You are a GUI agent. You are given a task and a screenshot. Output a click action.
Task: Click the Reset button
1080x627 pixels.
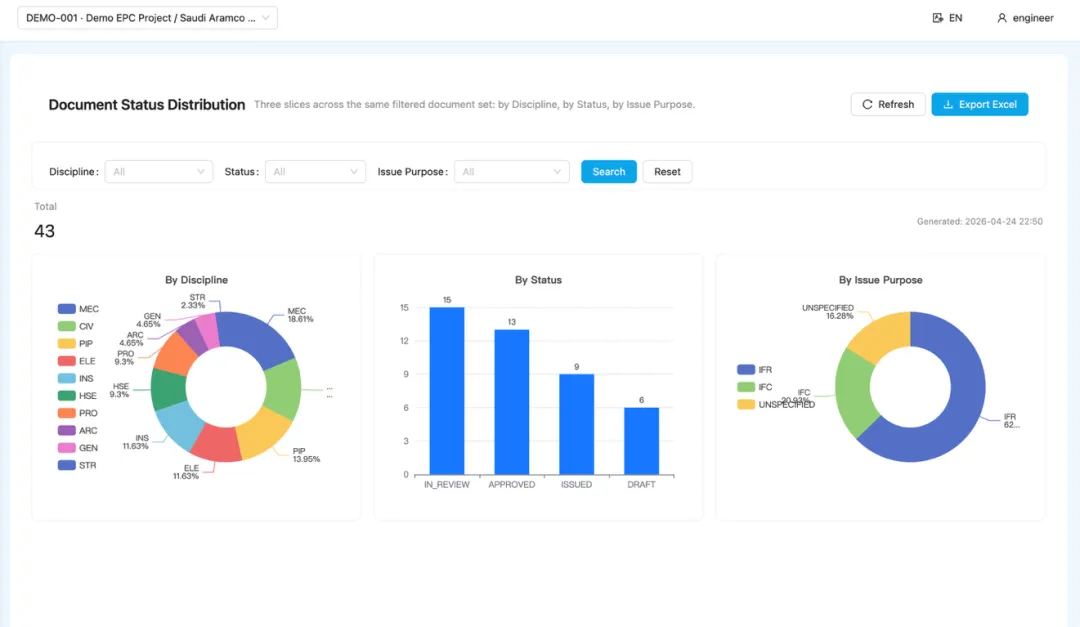[x=667, y=172]
